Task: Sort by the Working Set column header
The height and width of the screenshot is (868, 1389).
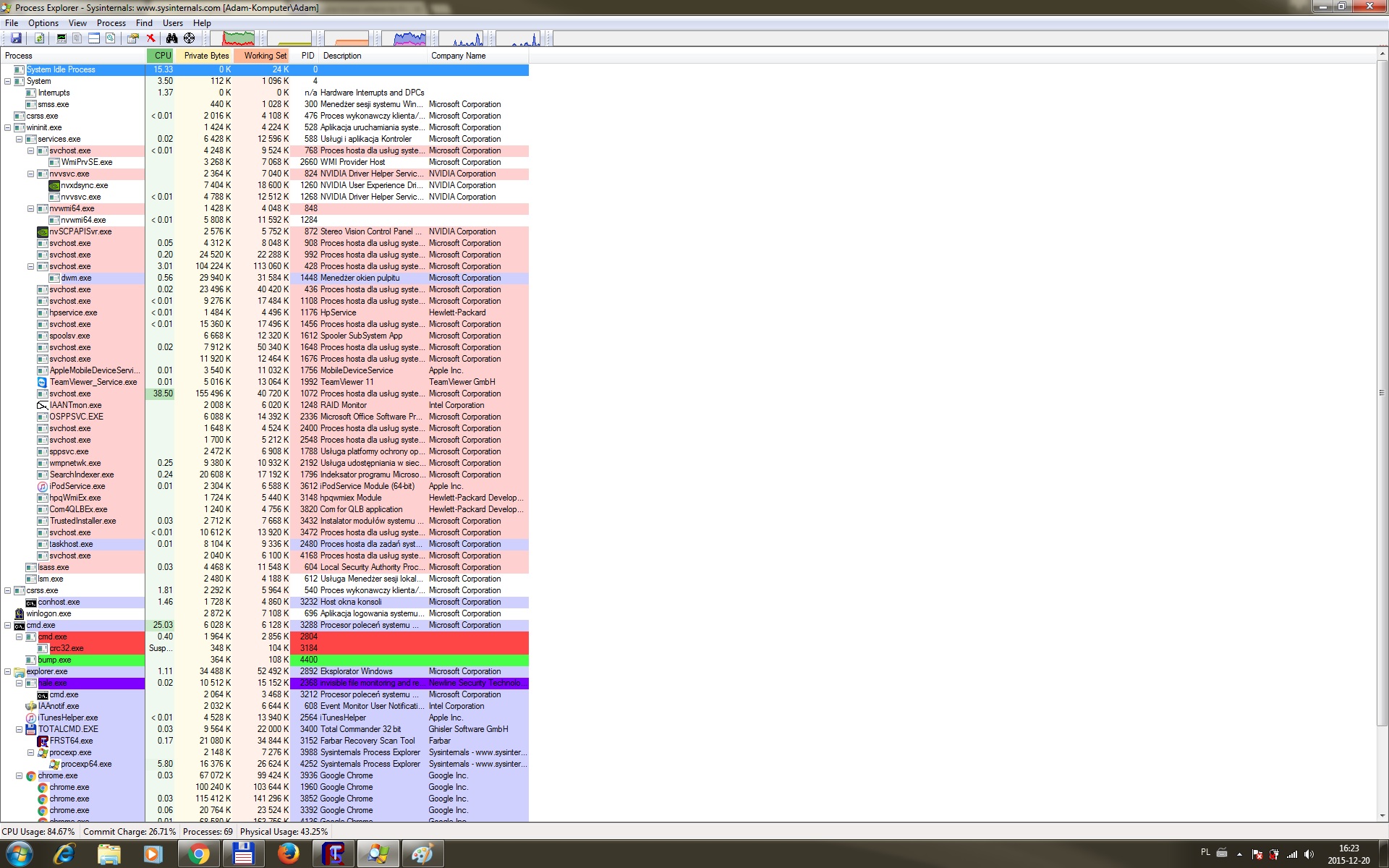Action: tap(262, 56)
